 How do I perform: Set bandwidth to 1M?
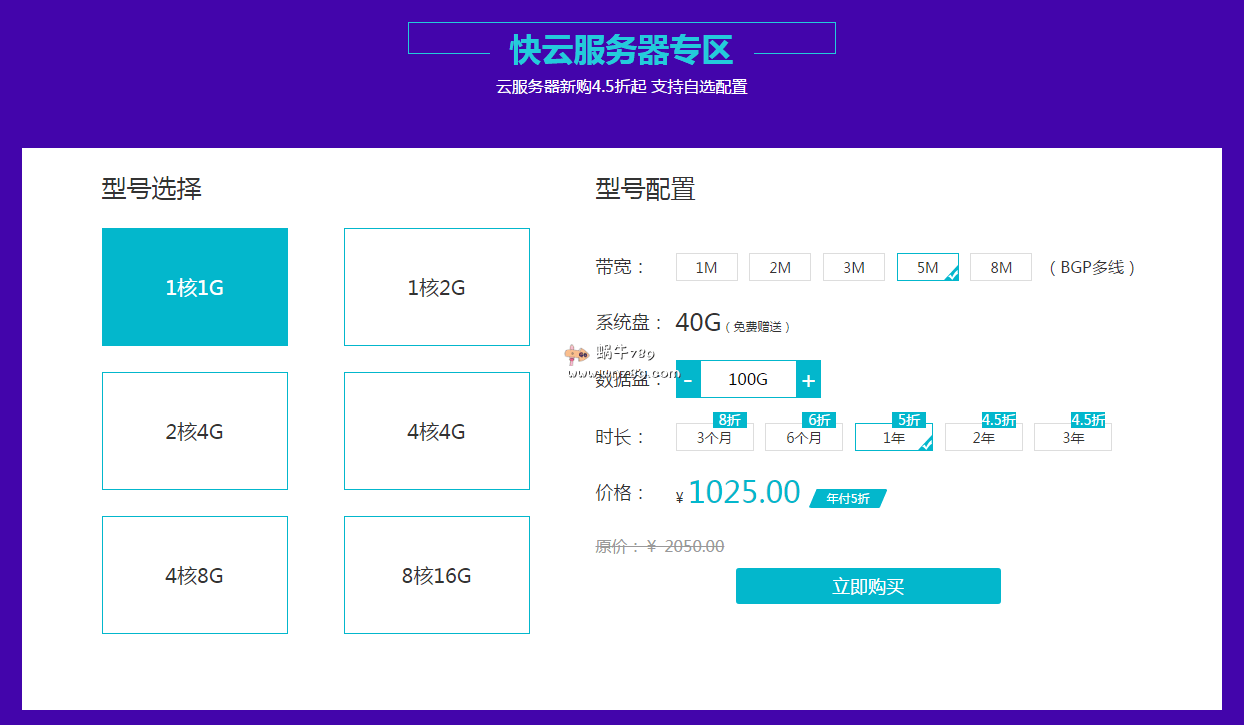pyautogui.click(x=707, y=267)
